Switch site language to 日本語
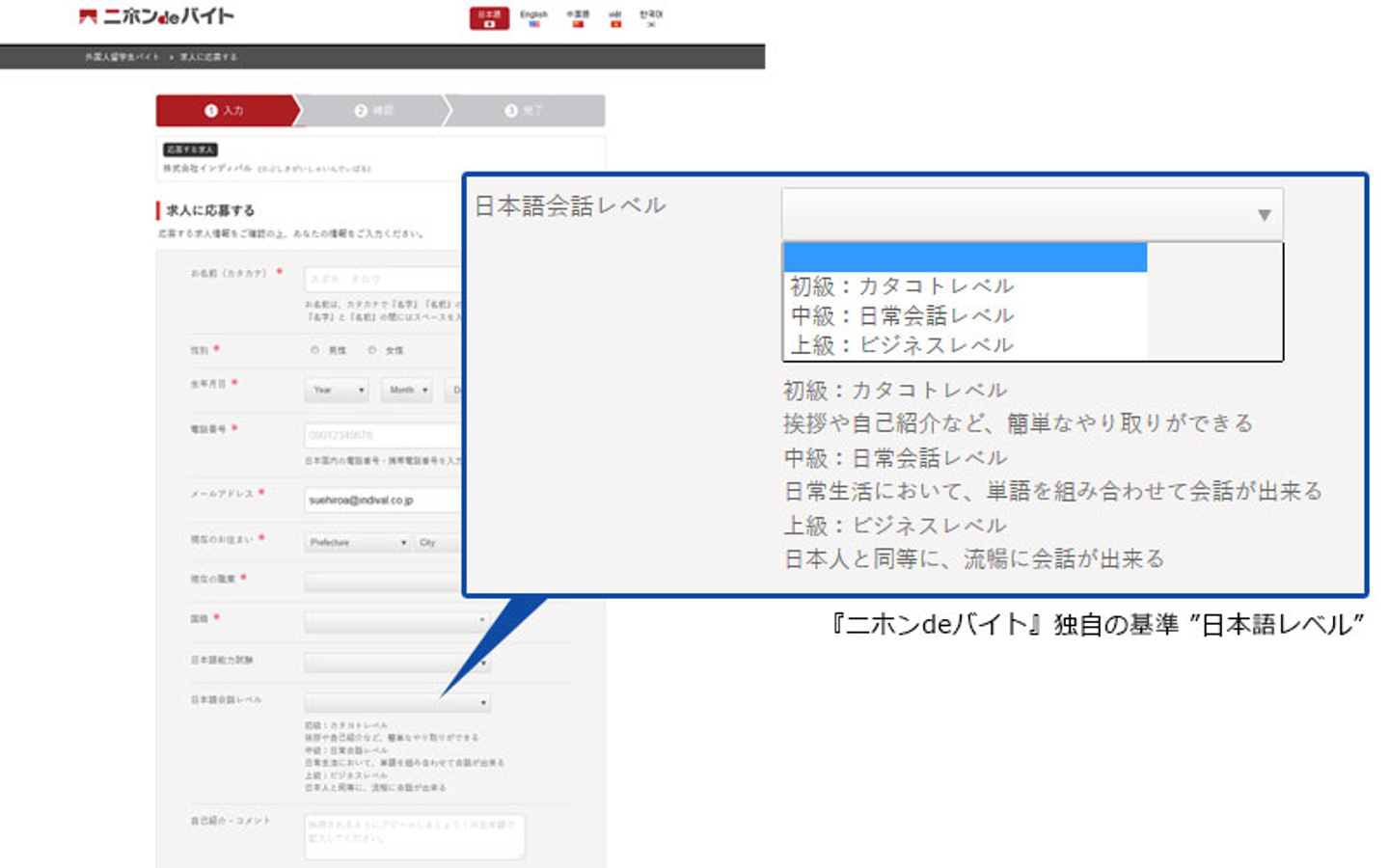This screenshot has width=1389, height=868. [x=489, y=17]
